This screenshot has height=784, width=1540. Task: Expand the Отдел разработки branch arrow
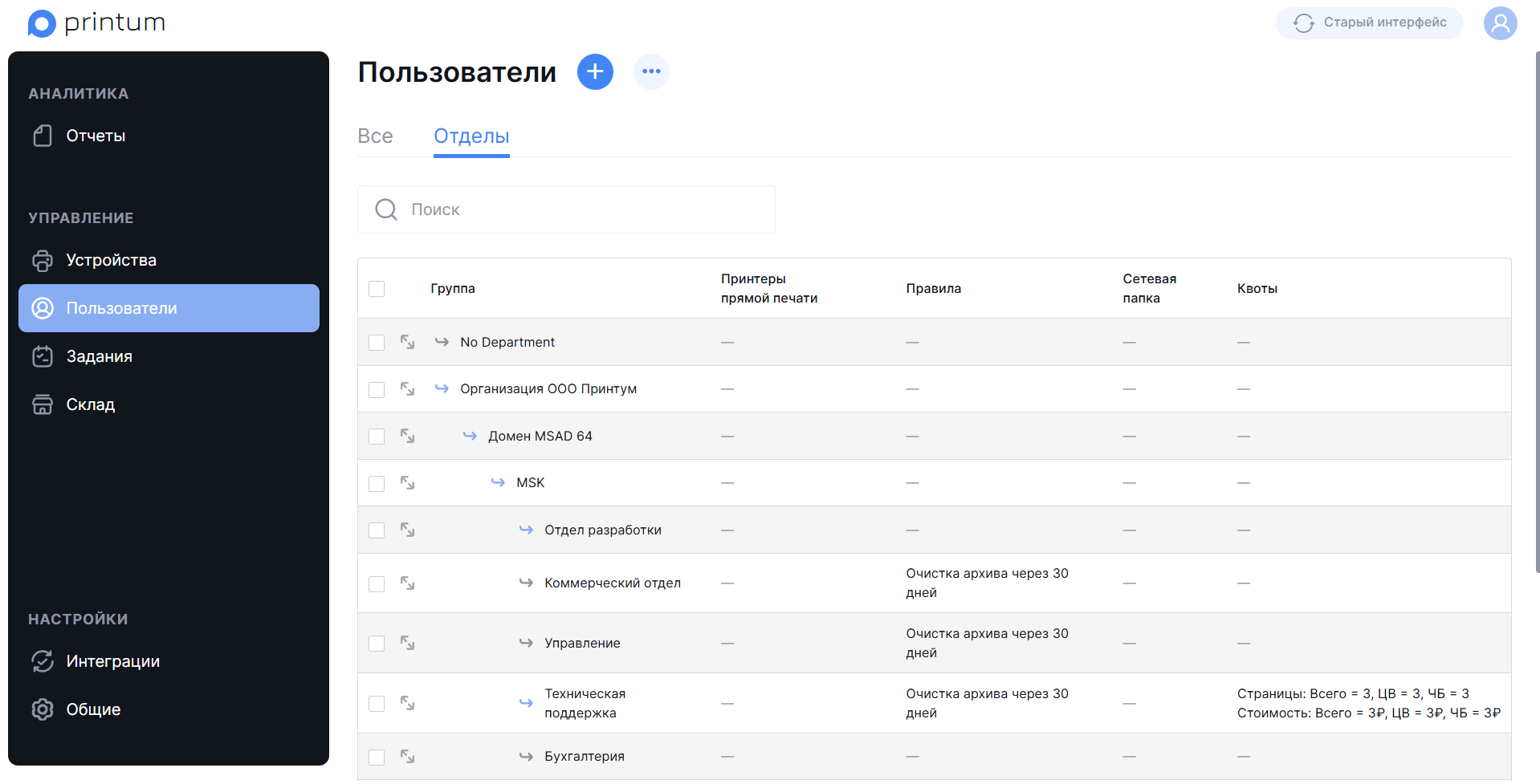[526, 530]
